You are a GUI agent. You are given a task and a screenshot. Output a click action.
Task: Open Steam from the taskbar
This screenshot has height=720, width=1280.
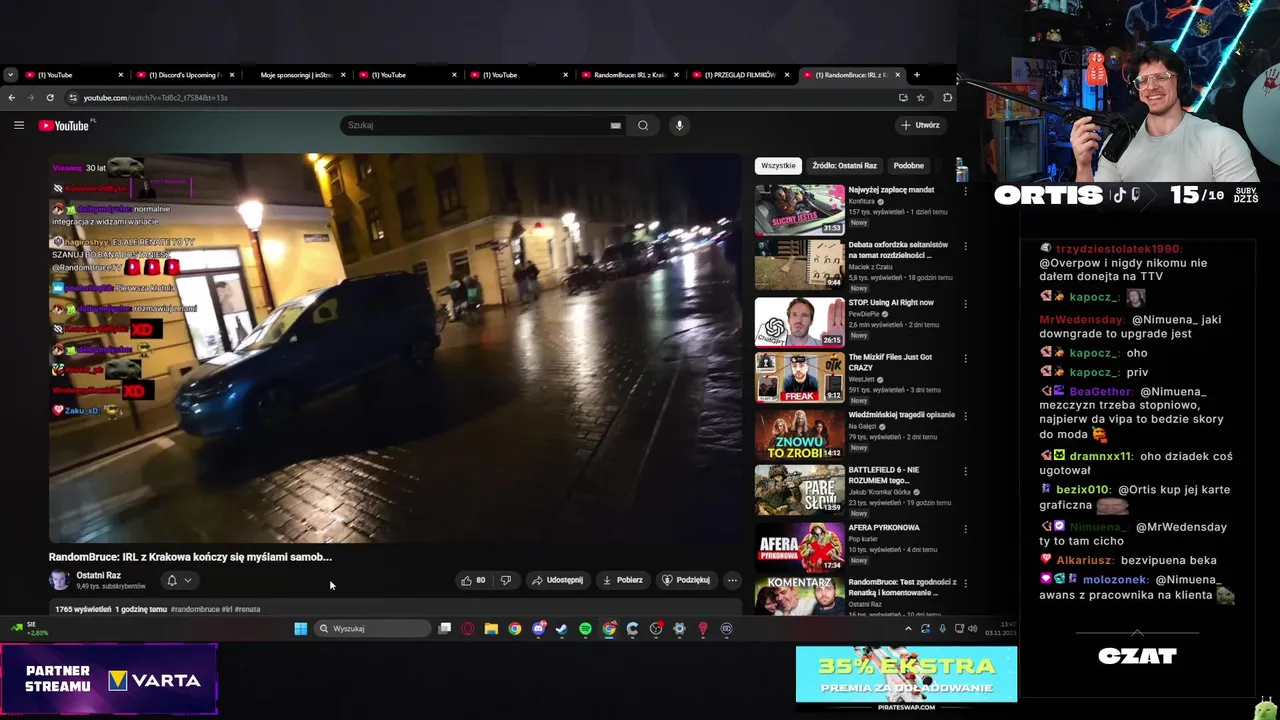coord(561,629)
